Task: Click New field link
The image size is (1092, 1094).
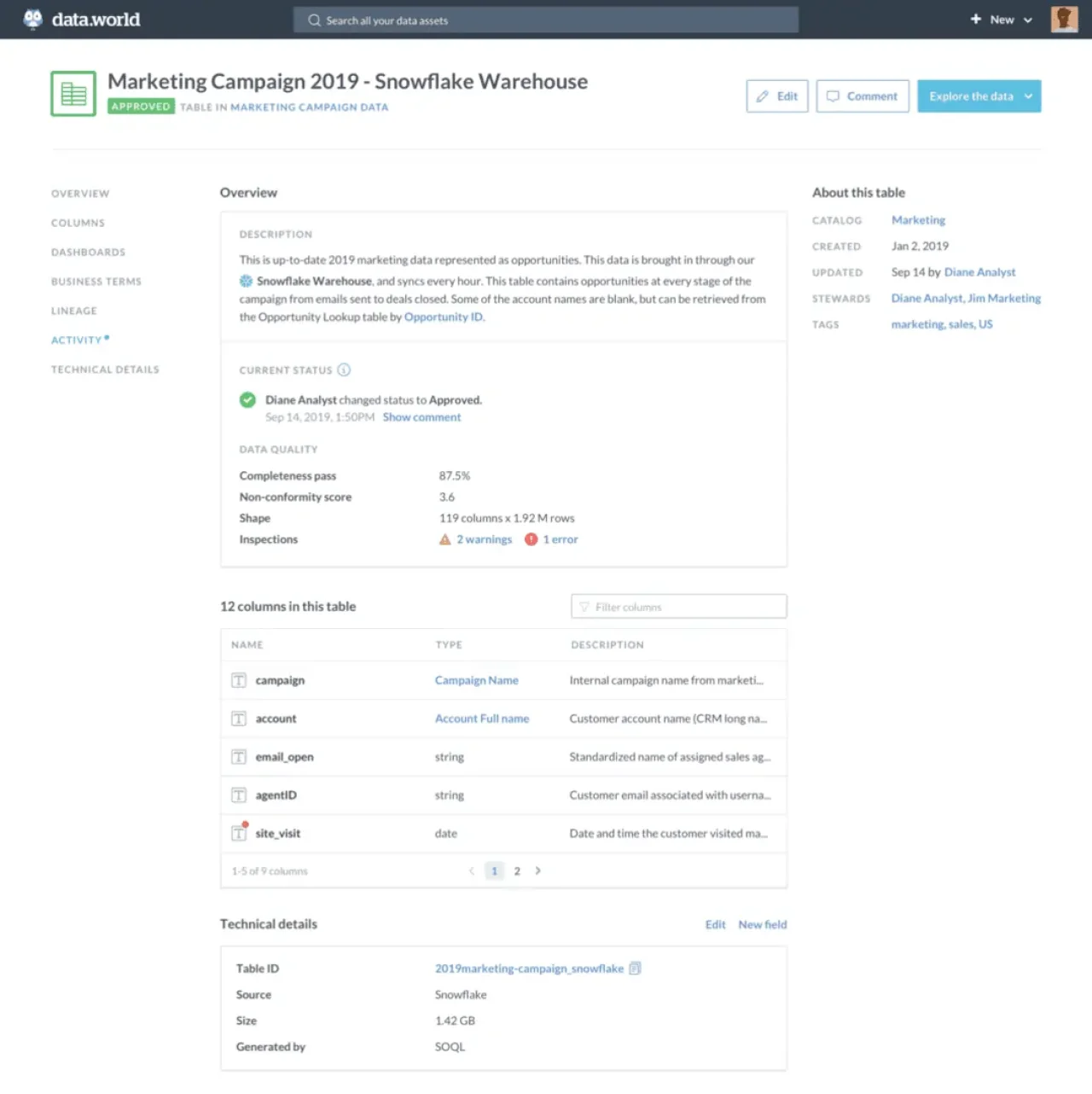Action: point(763,924)
